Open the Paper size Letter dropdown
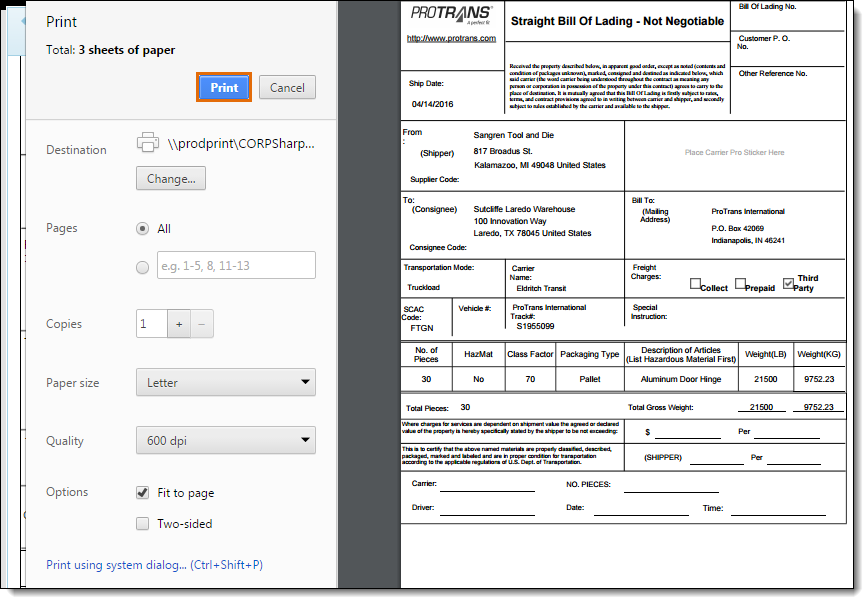 coord(226,382)
